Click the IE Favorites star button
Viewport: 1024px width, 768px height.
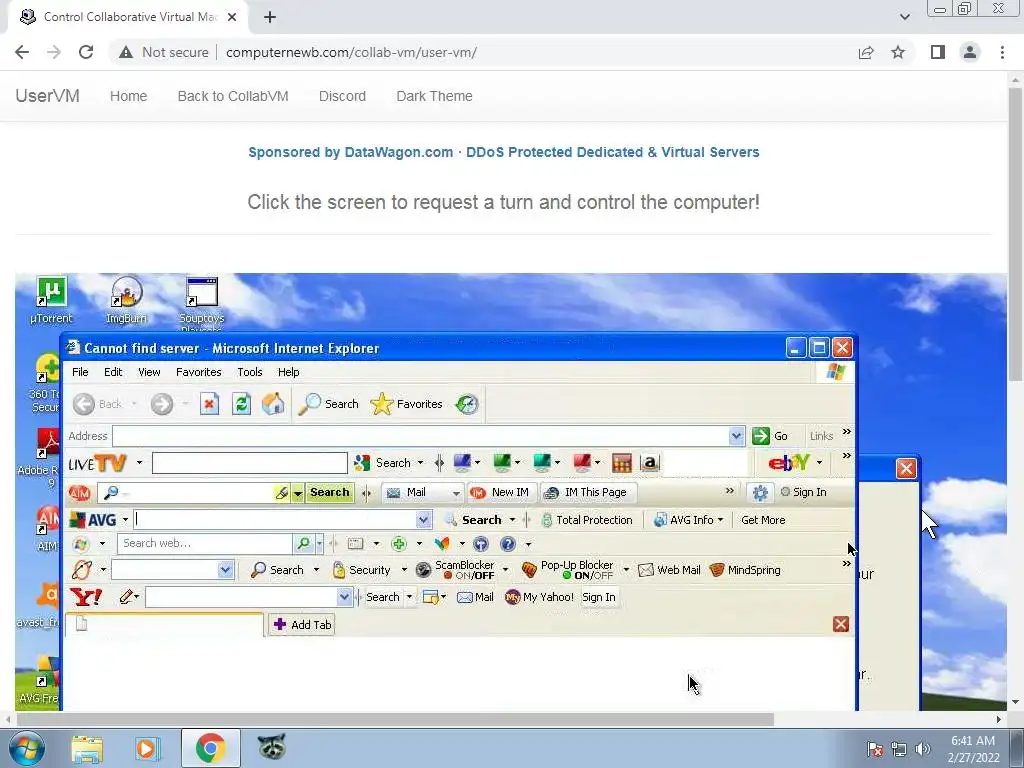pyautogui.click(x=406, y=404)
